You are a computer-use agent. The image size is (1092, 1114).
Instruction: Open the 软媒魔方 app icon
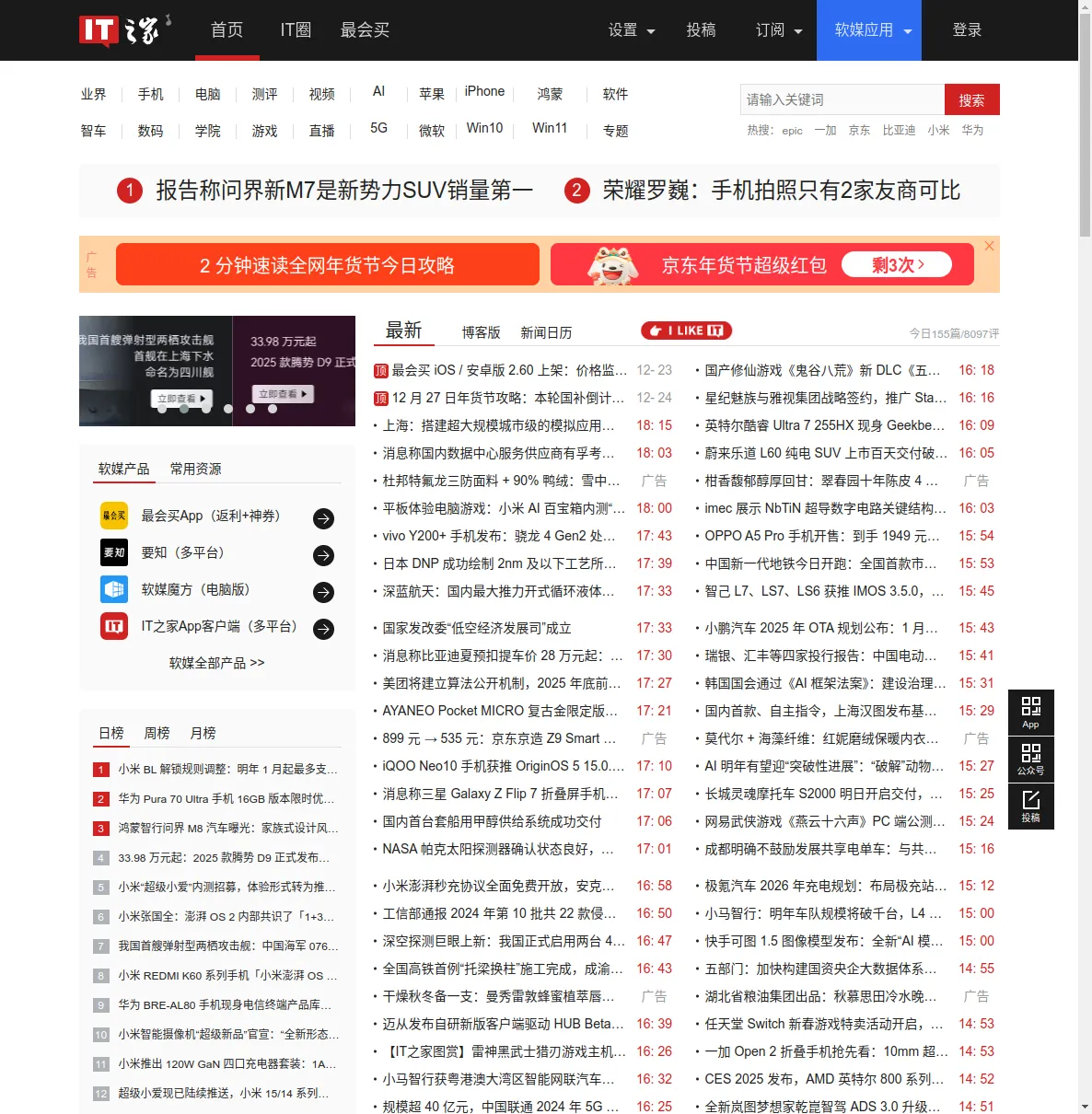114,589
